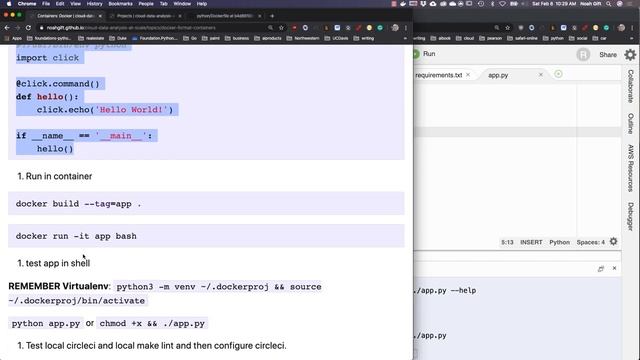Image resolution: width=640 pixels, height=360 pixels.
Task: Open the business bookmark folder
Action: [237, 38]
